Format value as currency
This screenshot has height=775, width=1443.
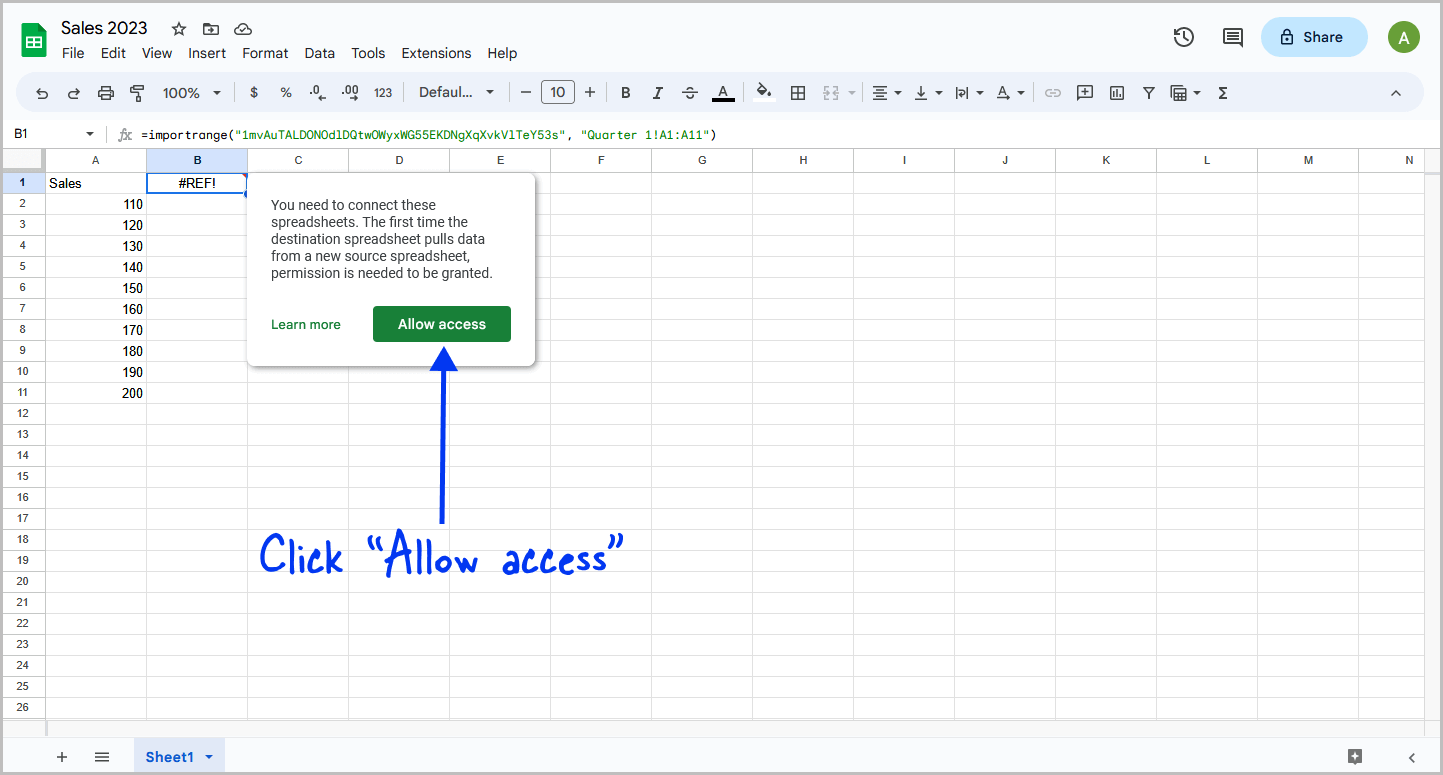253,92
